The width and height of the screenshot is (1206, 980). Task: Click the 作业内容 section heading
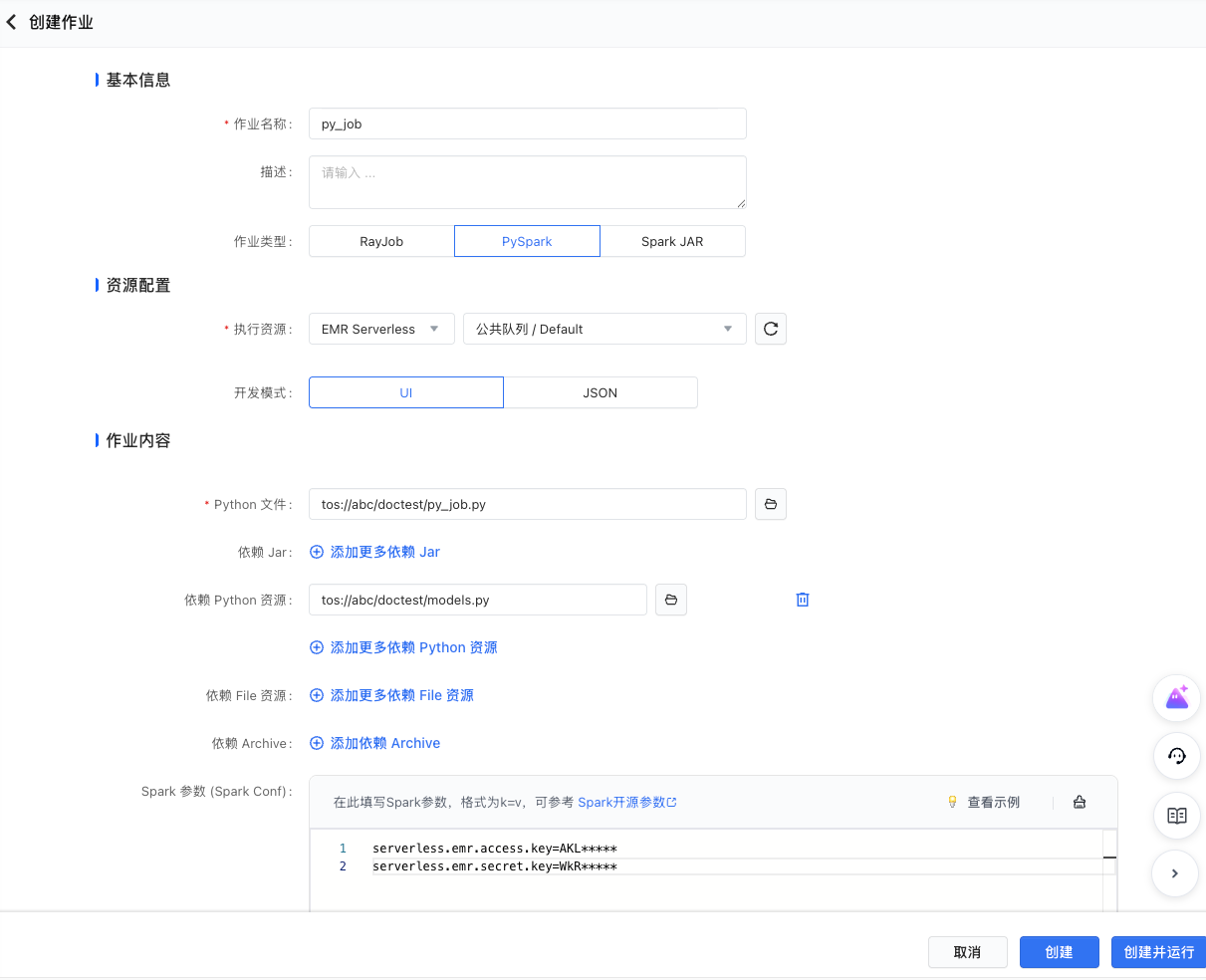(138, 440)
